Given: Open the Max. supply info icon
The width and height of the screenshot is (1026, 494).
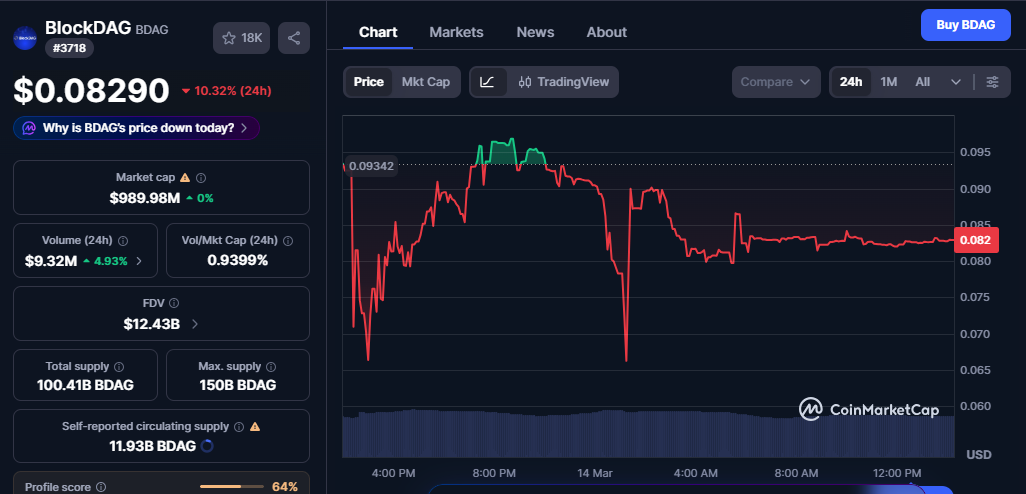Looking at the screenshot, I should pyautogui.click(x=271, y=366).
